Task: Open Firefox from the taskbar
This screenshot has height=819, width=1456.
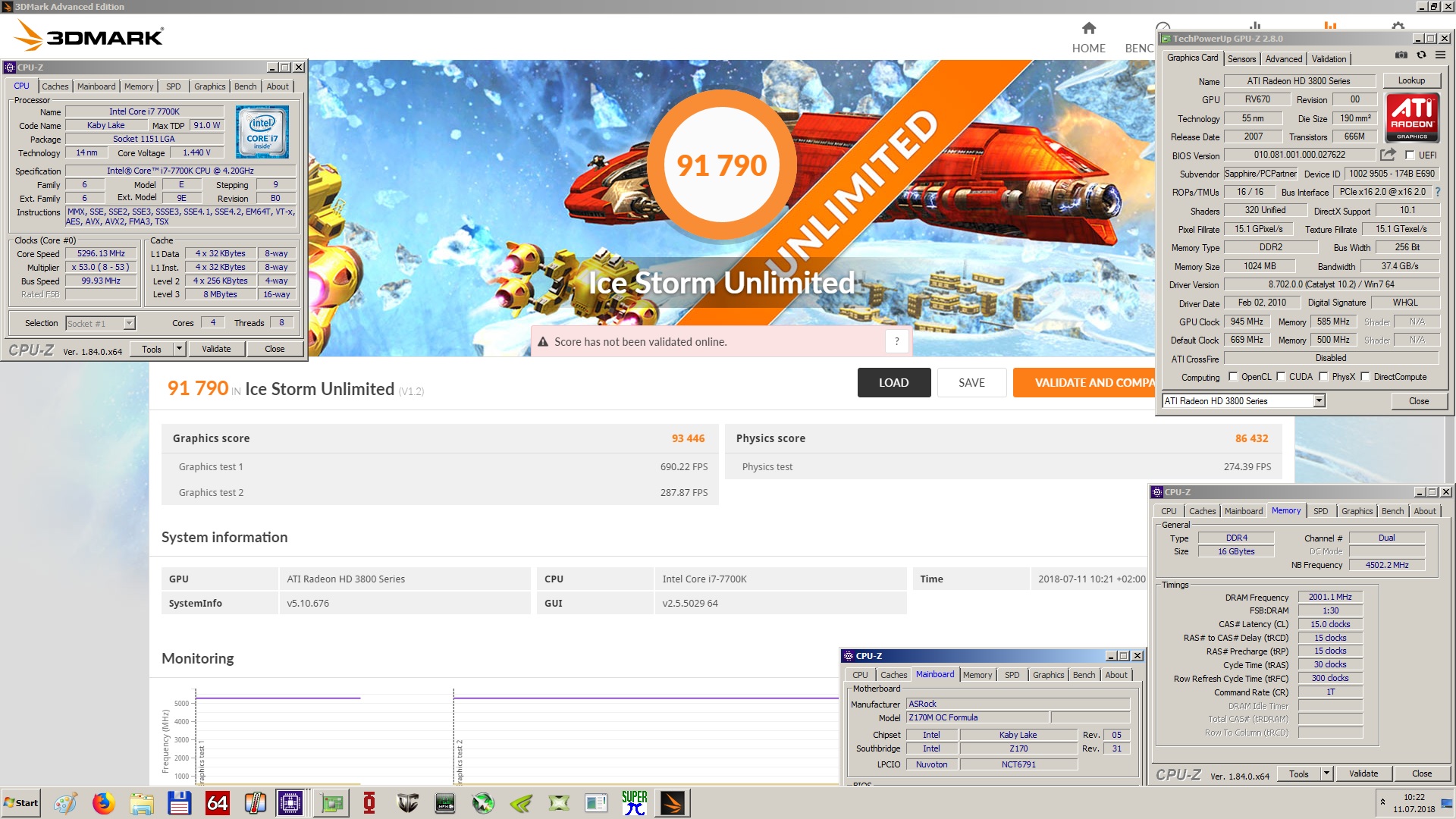Action: (103, 803)
